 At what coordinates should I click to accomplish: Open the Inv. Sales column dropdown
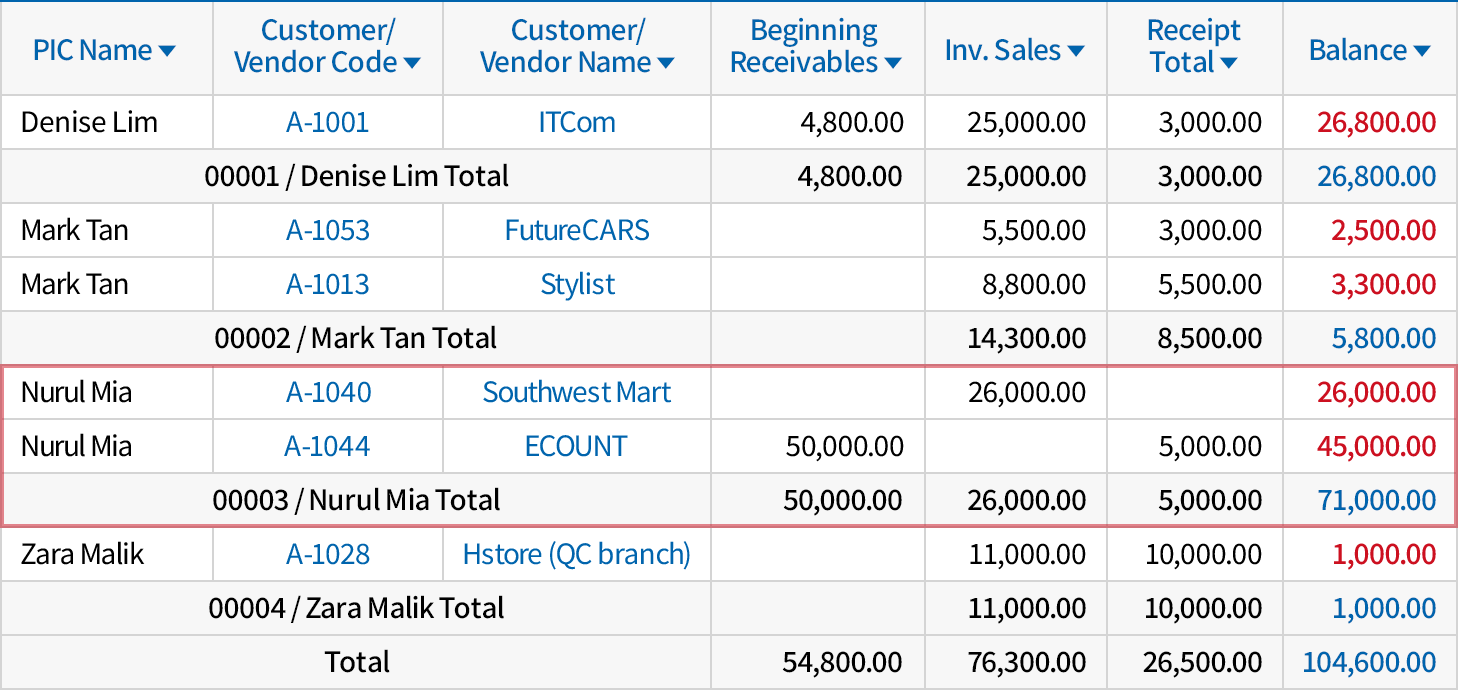click(1076, 51)
